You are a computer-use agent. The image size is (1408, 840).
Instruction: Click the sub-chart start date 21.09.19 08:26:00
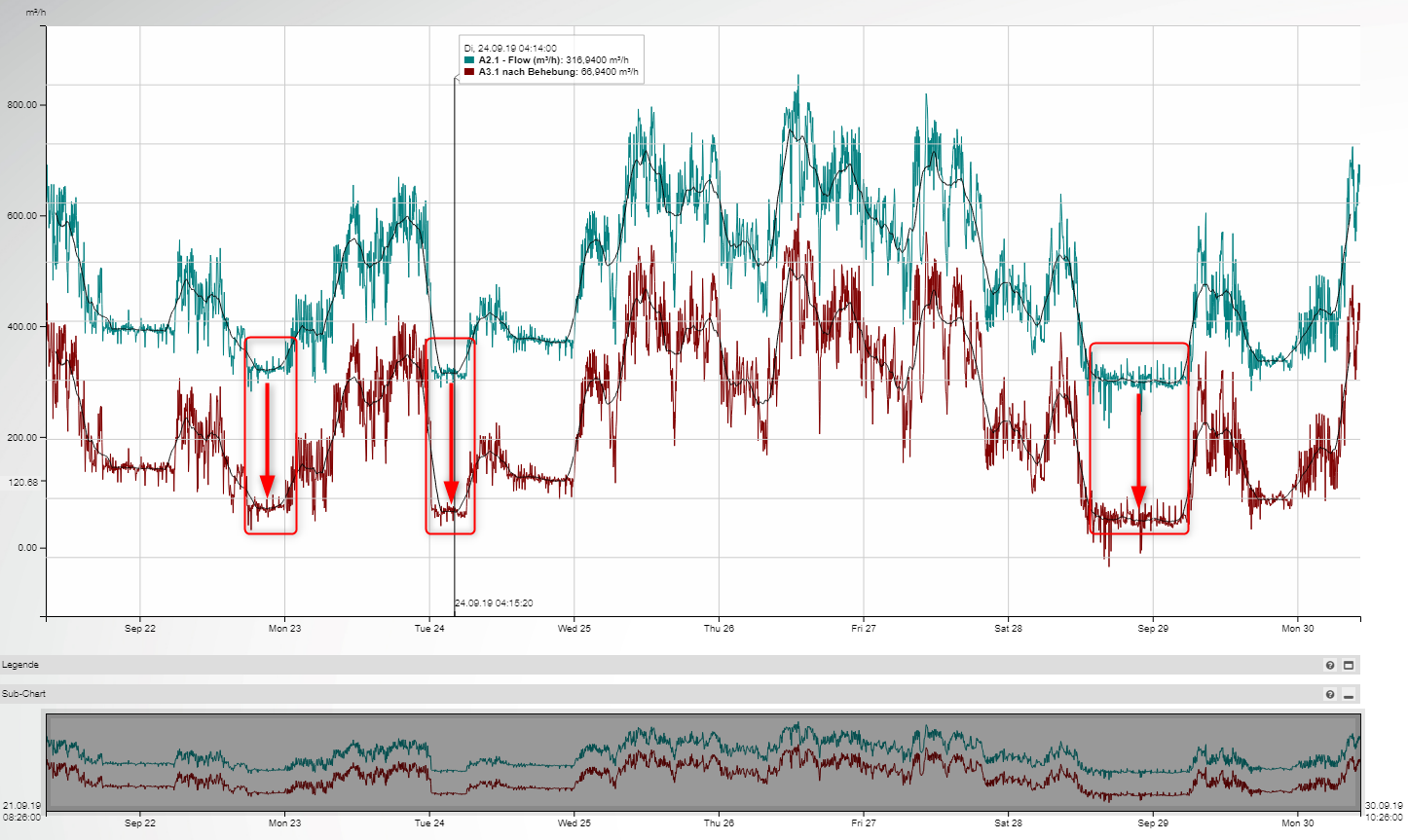[21, 811]
